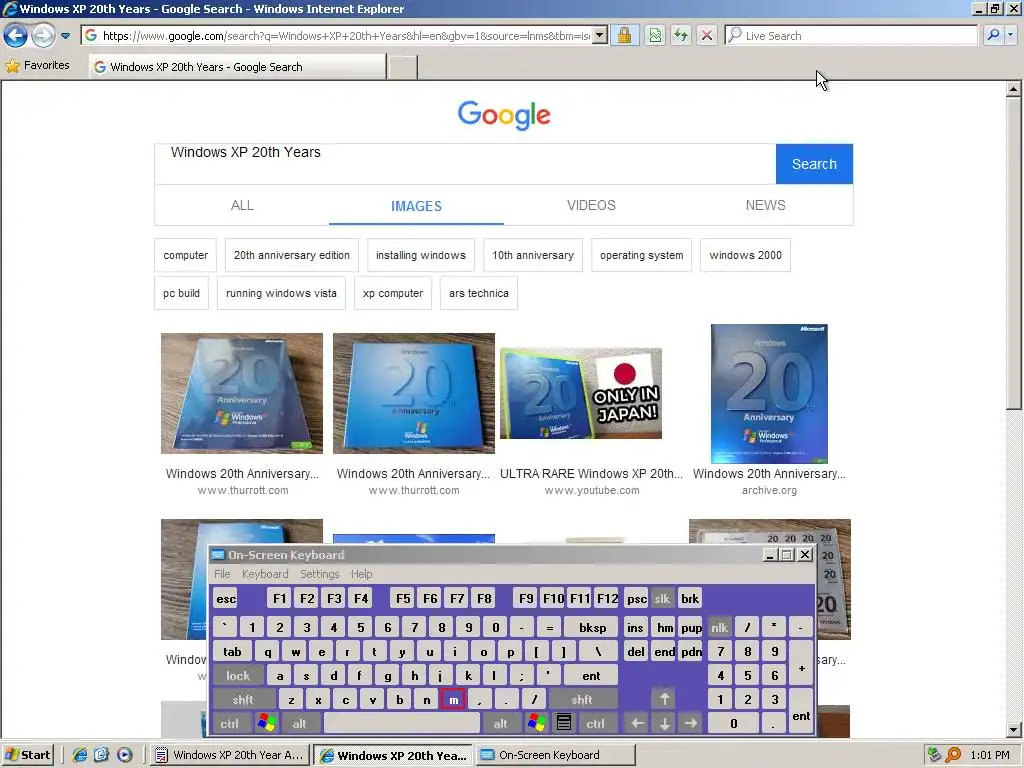The image size is (1024, 768).
Task: Click the left arrow key on keyboard
Action: pos(637,724)
